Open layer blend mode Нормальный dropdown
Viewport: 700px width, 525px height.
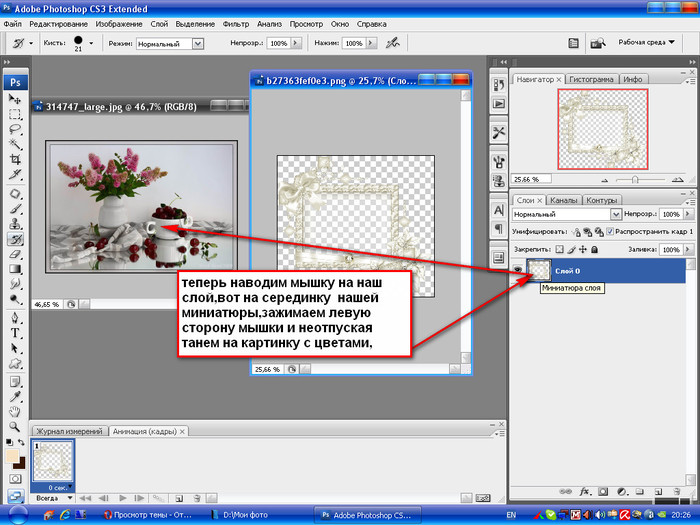616,214
